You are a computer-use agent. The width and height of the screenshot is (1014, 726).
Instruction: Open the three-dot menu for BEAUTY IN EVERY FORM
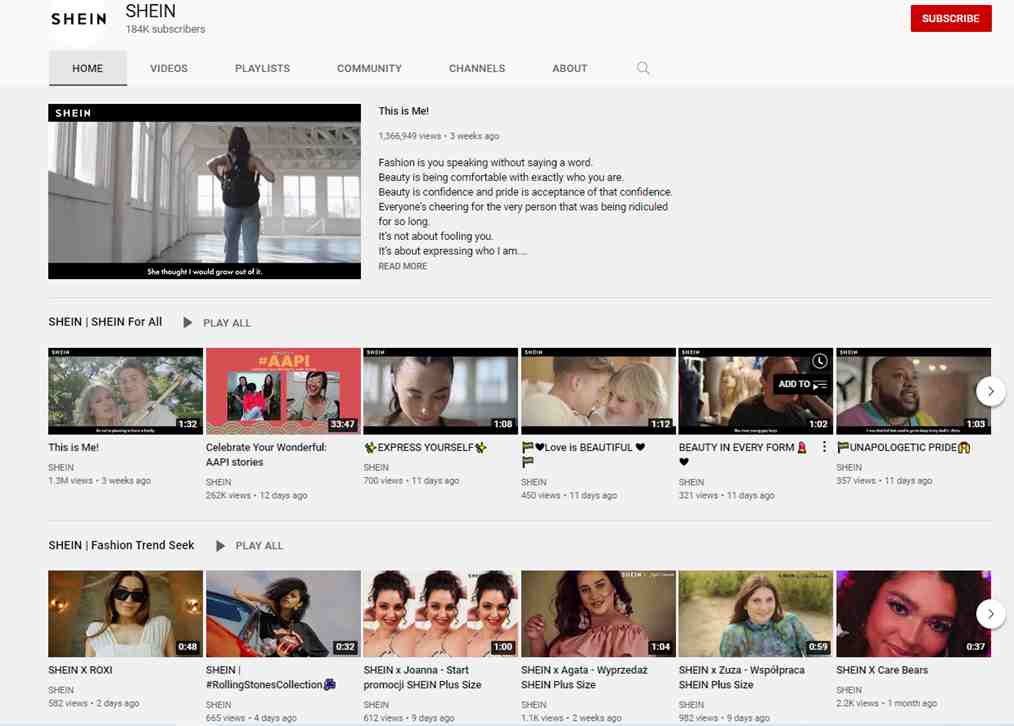(x=824, y=447)
